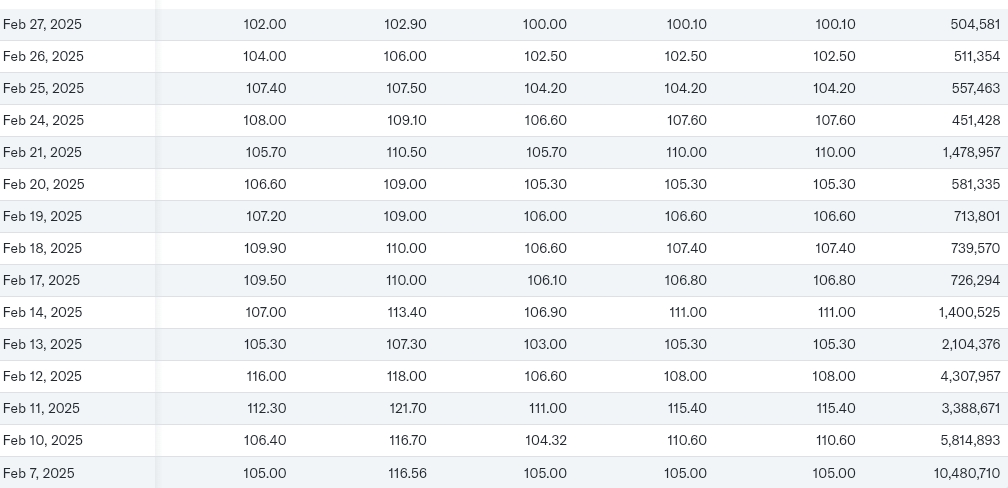Click the open price 112.30
The width and height of the screenshot is (1008, 488).
point(266,408)
